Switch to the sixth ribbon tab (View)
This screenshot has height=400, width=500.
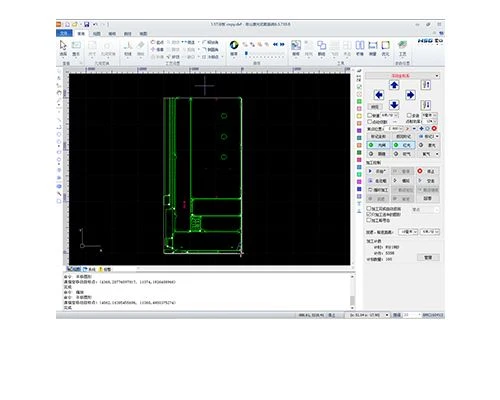pos(143,33)
